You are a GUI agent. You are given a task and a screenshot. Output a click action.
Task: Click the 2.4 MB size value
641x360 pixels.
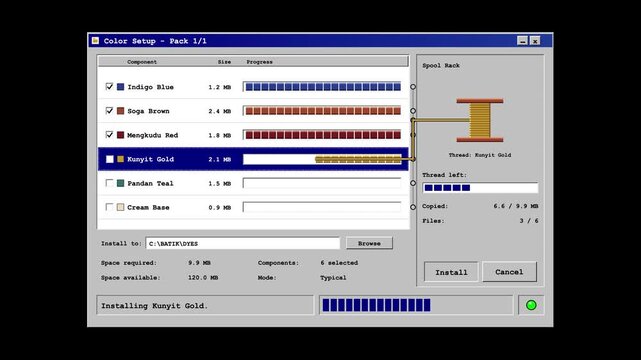220,111
